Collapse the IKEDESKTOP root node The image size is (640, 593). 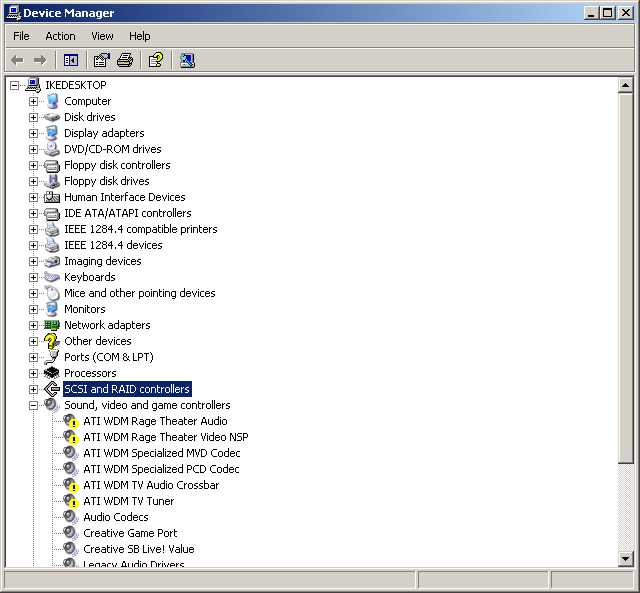[14, 85]
